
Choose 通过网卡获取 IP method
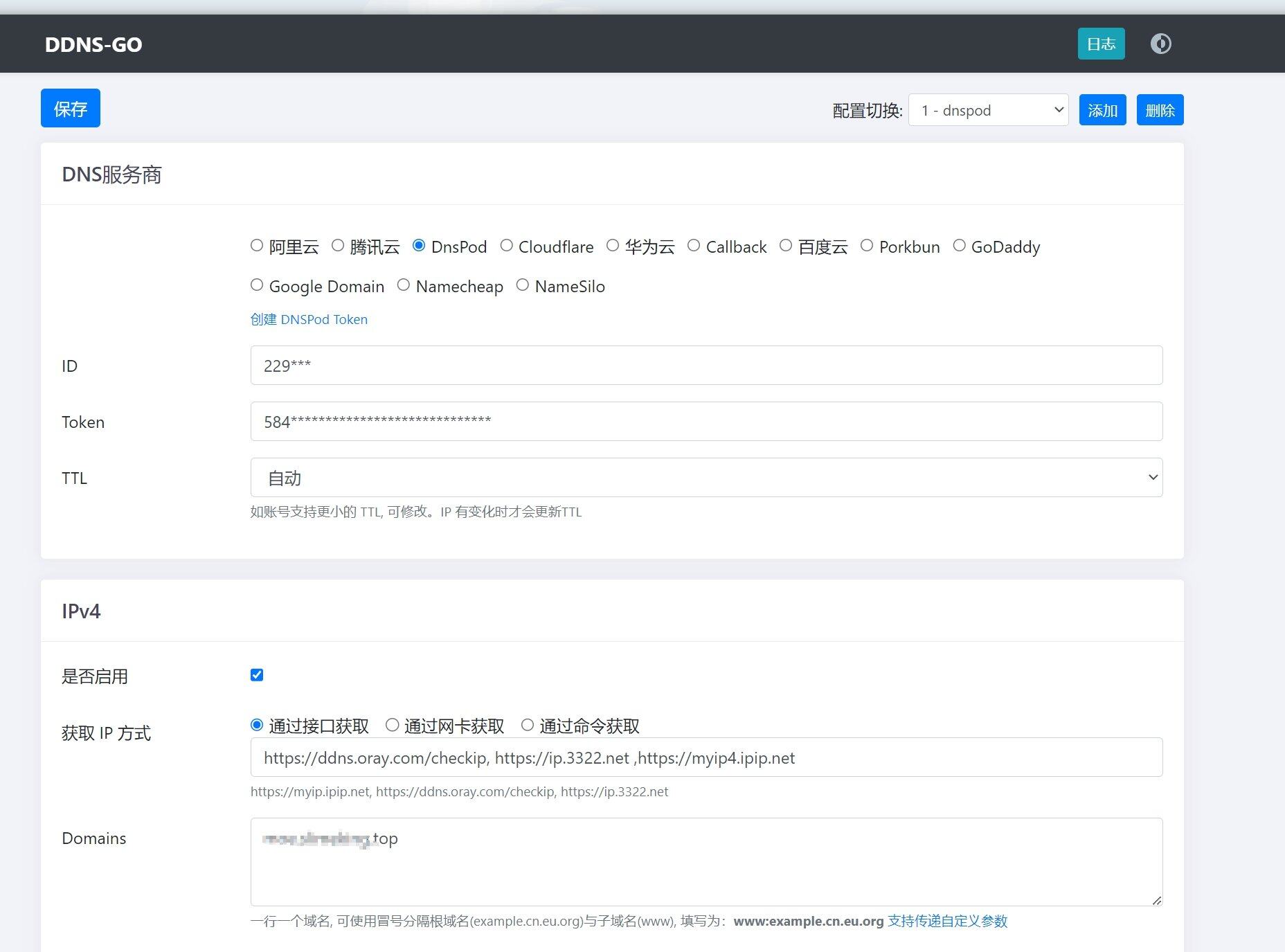393,725
